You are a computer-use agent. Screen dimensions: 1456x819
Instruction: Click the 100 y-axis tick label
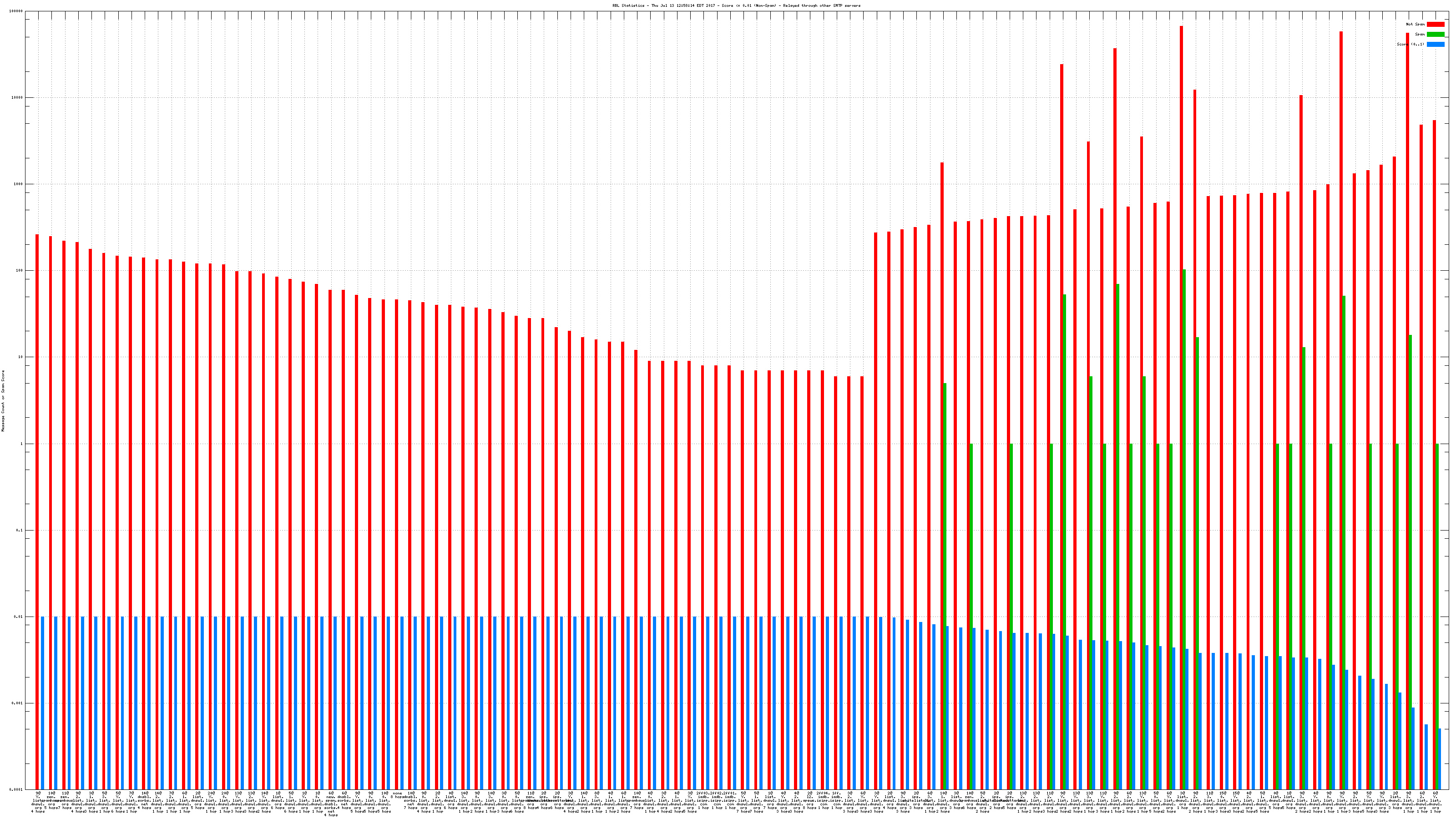(x=20, y=271)
